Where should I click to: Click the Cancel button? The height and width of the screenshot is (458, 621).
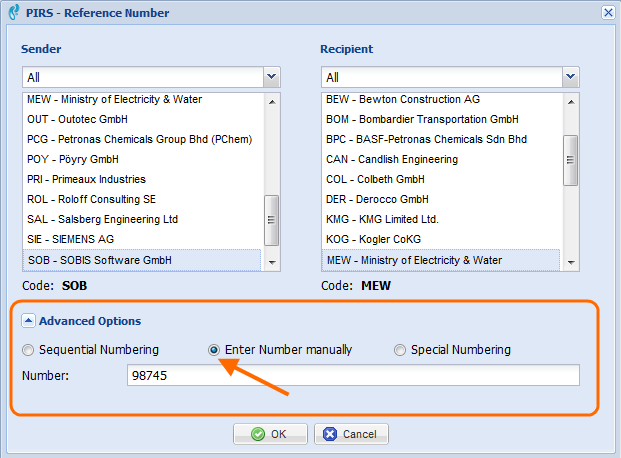click(x=351, y=434)
